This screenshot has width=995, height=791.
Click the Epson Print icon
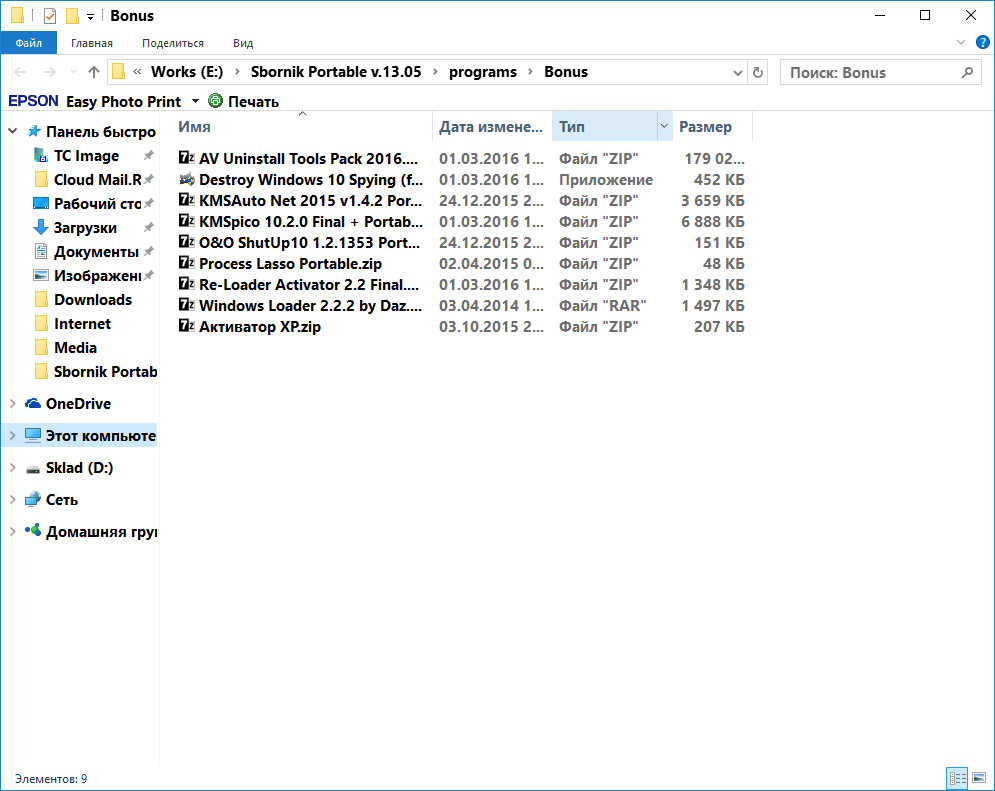click(215, 101)
